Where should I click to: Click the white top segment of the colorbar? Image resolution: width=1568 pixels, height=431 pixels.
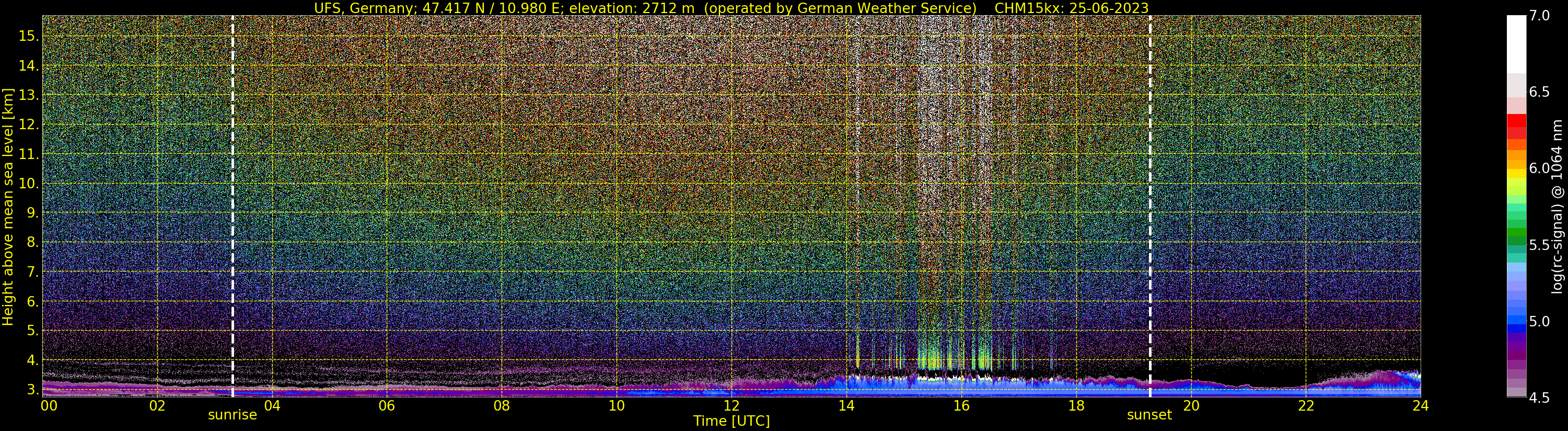click(x=1516, y=44)
